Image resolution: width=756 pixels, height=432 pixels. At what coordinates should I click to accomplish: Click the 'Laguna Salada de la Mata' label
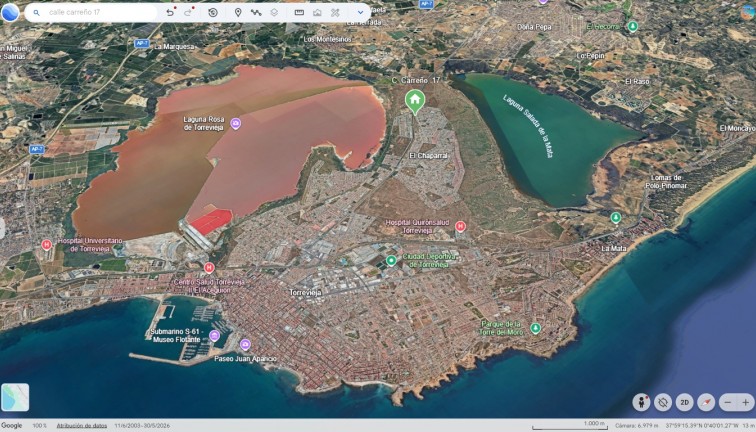pyautogui.click(x=528, y=125)
